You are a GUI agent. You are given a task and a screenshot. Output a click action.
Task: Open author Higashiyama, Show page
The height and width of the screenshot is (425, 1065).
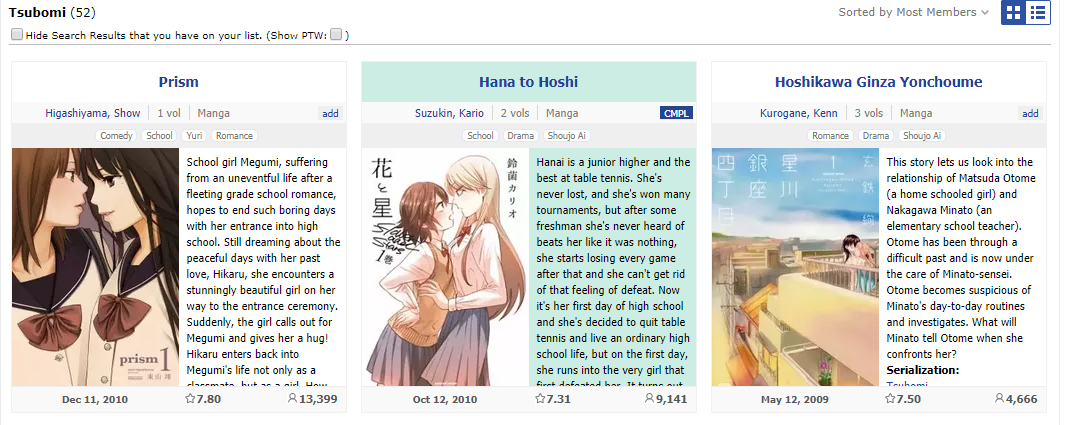pos(93,113)
